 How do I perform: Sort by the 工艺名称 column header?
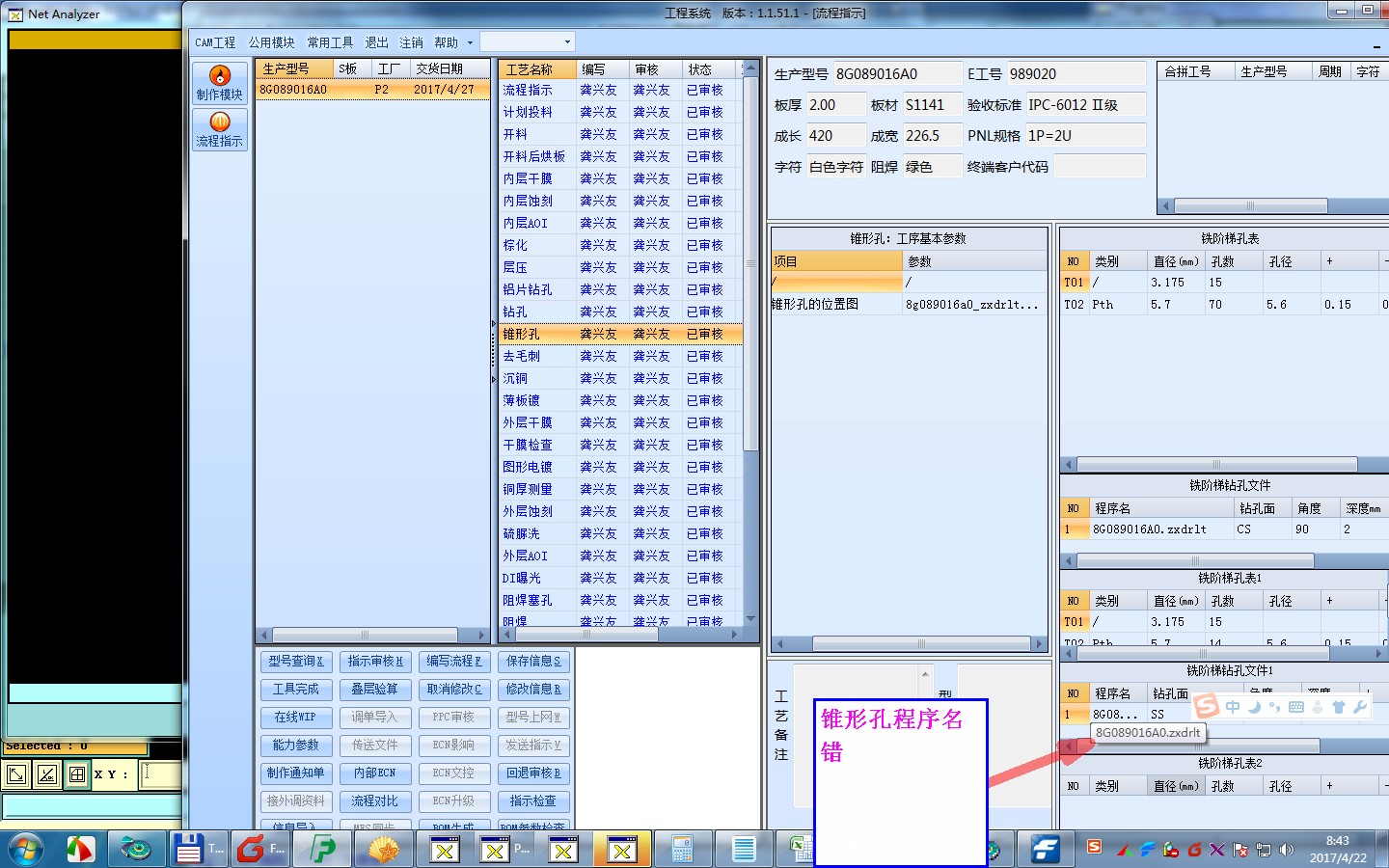[537, 69]
